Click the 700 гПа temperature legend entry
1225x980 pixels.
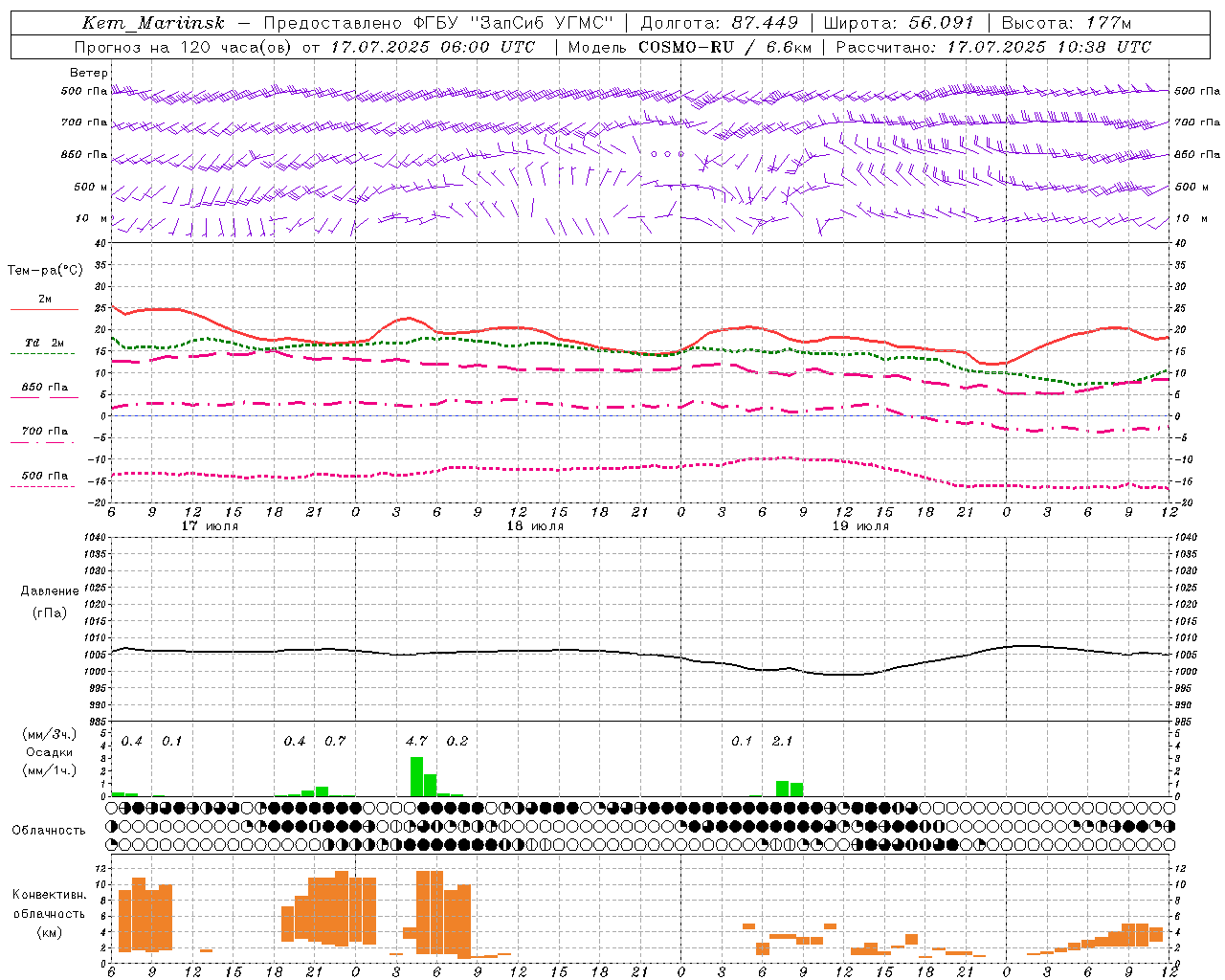click(44, 432)
